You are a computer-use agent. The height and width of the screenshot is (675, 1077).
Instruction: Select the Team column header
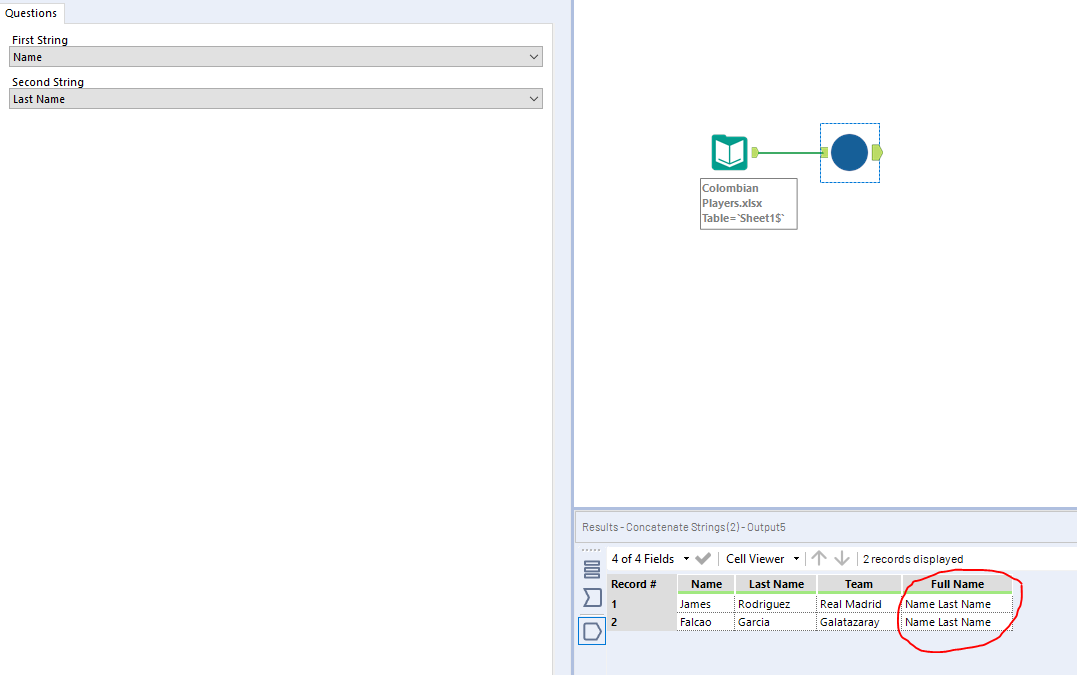pyautogui.click(x=858, y=583)
